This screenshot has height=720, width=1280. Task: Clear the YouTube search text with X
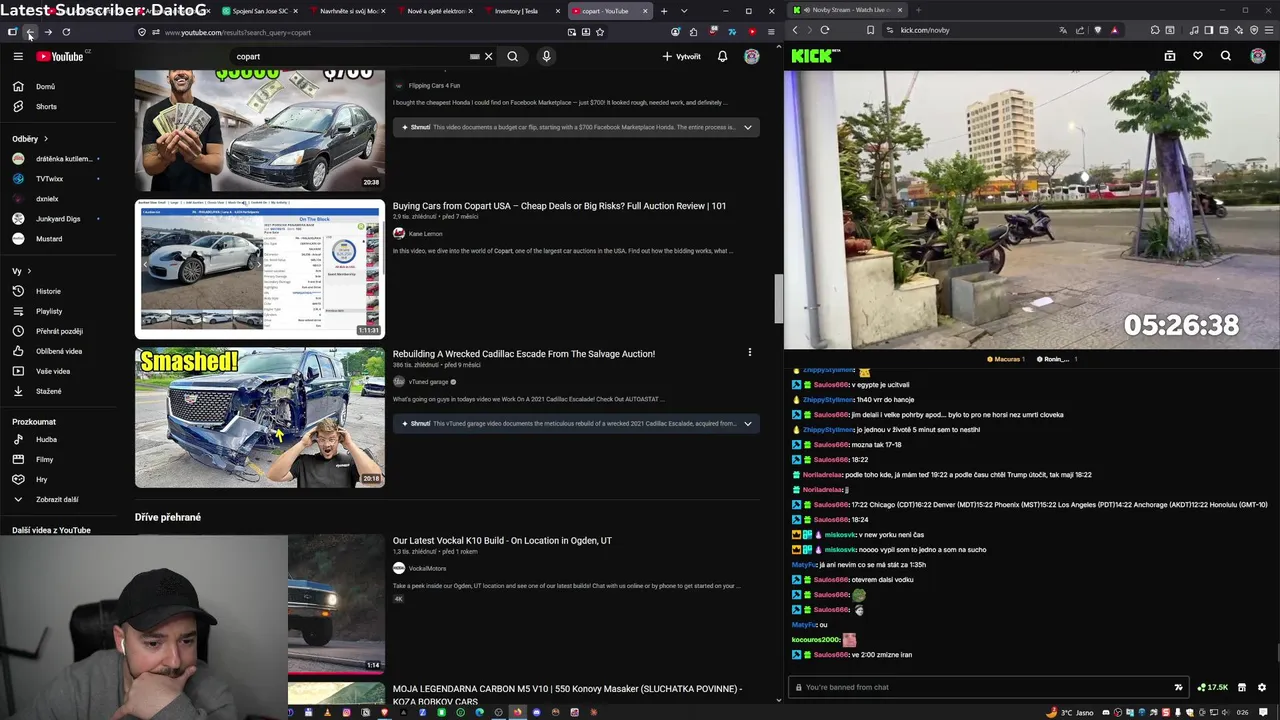tap(488, 56)
